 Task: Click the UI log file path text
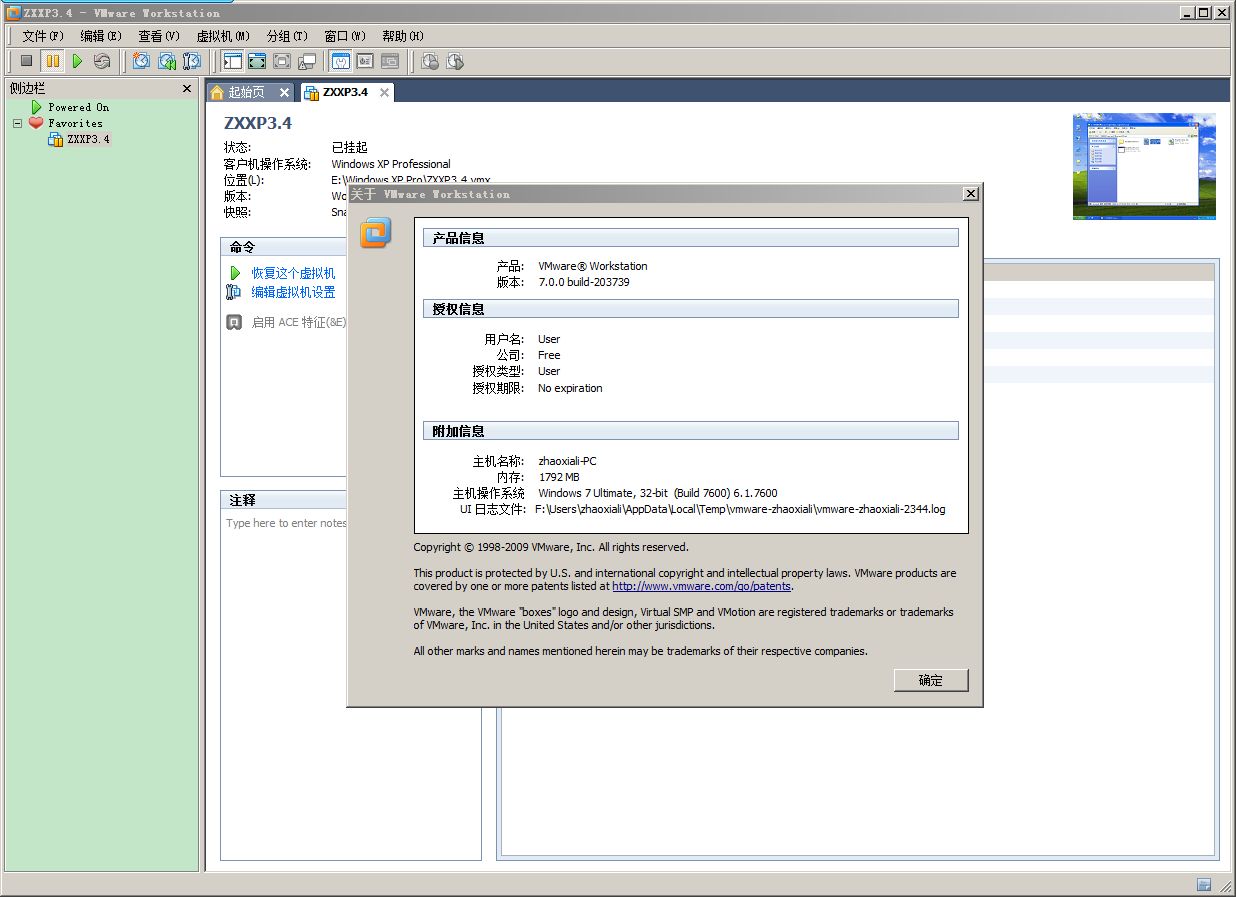[740, 509]
